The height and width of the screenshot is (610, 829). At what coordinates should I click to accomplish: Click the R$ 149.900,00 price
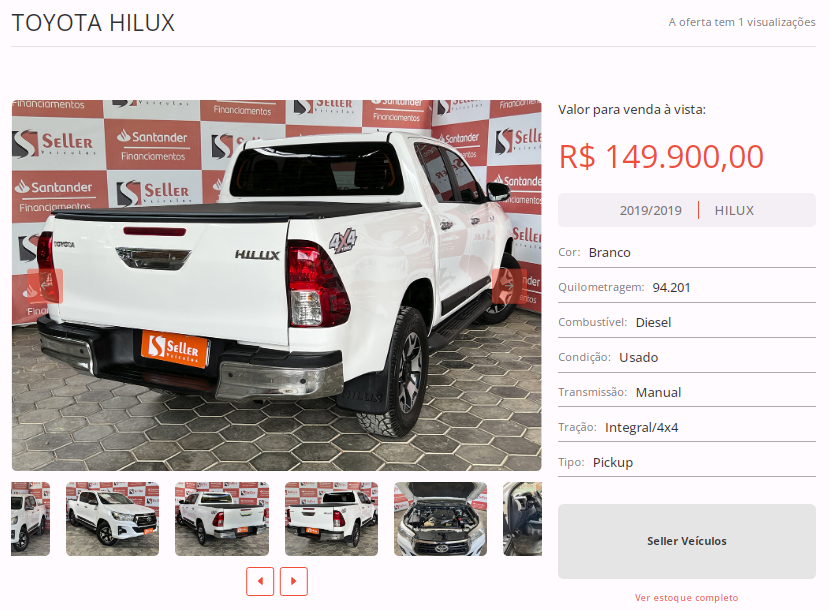pos(661,157)
